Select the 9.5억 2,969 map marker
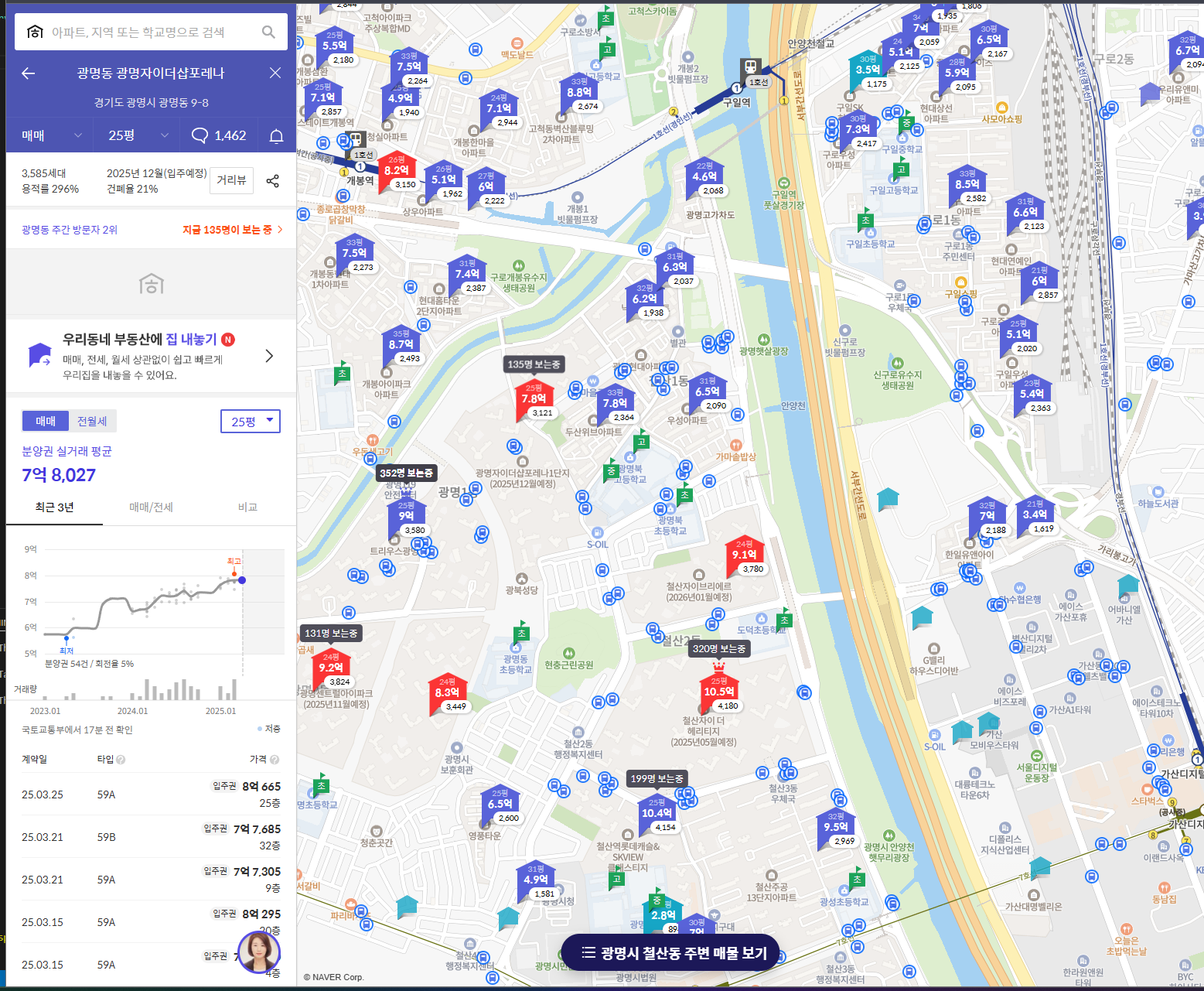 tap(837, 827)
